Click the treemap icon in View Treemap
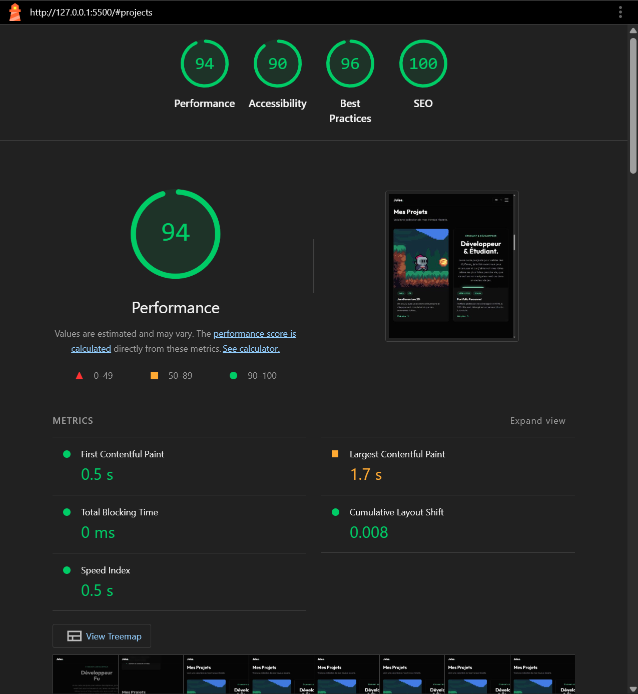The width and height of the screenshot is (638, 694). (74, 636)
